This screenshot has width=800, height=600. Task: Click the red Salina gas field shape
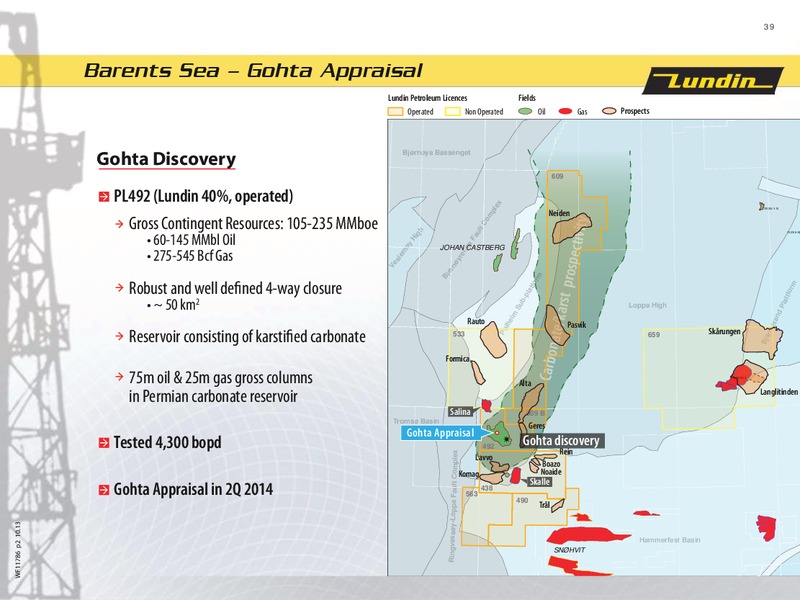point(487,406)
